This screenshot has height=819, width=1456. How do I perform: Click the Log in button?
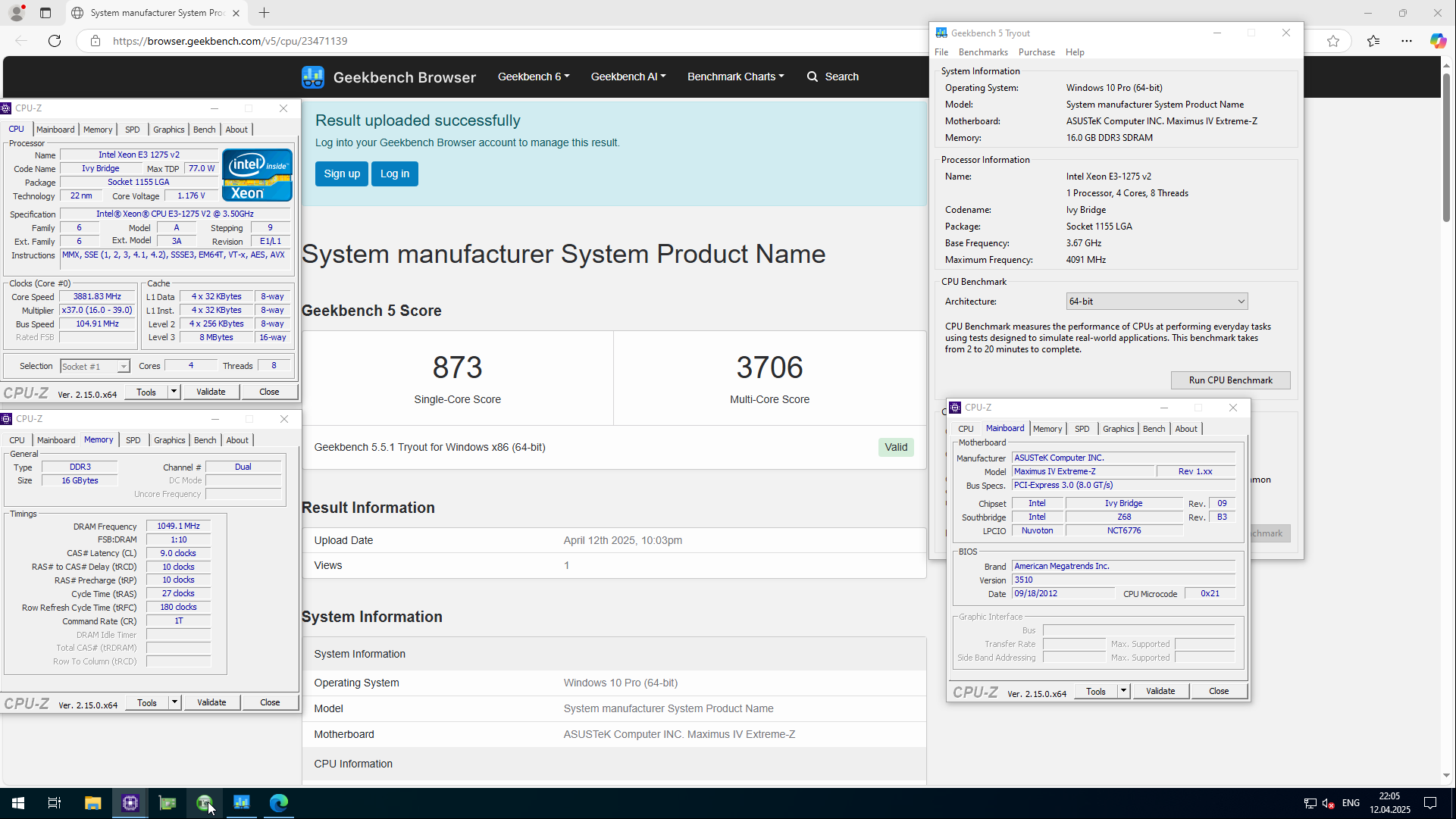(x=395, y=173)
